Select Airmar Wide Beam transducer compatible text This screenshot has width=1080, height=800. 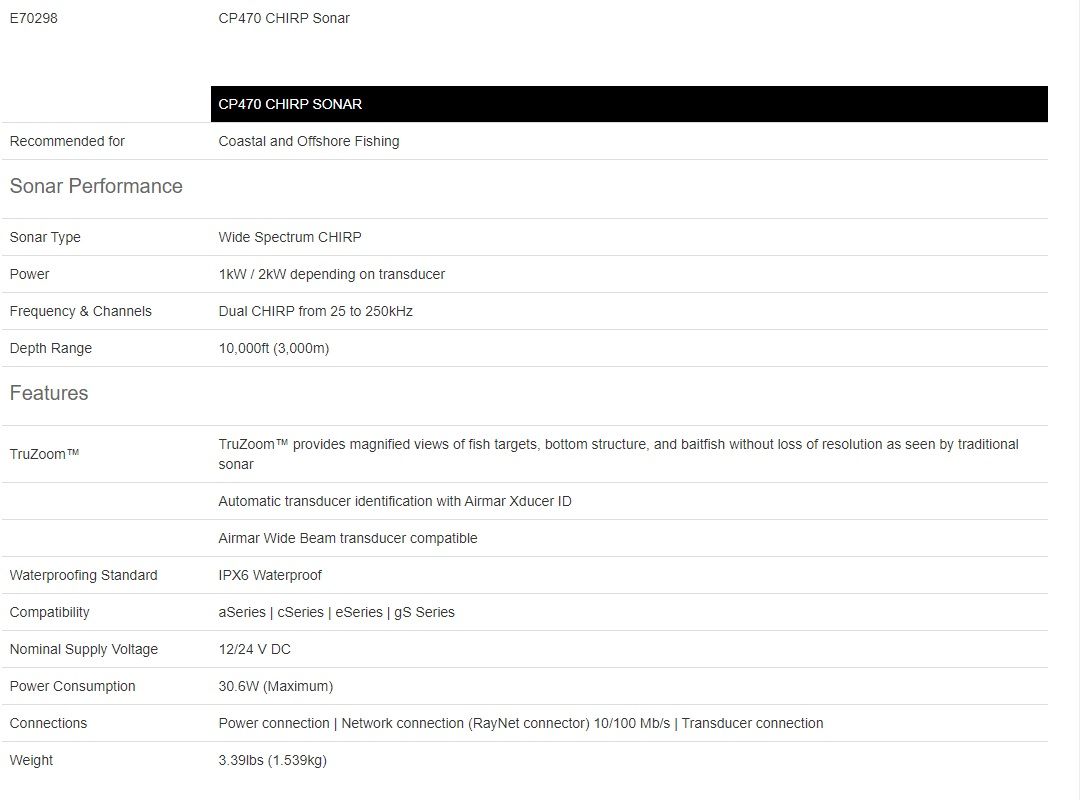click(348, 538)
